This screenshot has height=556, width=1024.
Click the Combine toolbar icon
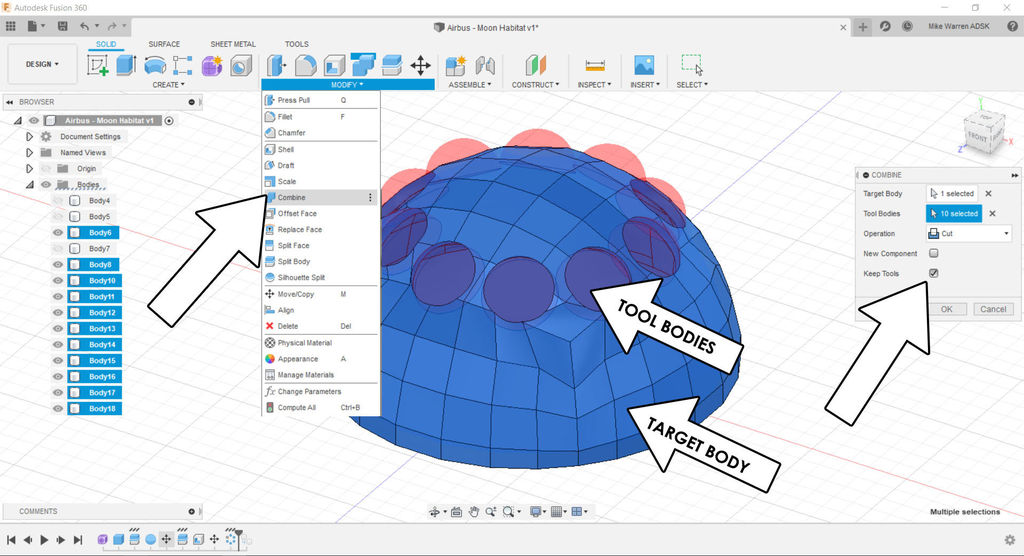tap(363, 65)
